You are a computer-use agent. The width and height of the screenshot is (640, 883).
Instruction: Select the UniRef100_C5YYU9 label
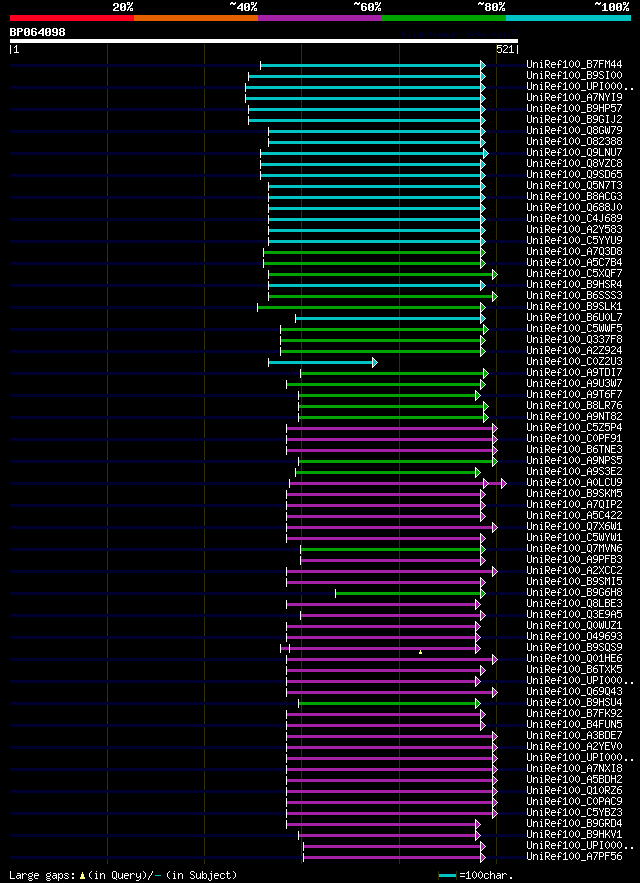tap(574, 240)
